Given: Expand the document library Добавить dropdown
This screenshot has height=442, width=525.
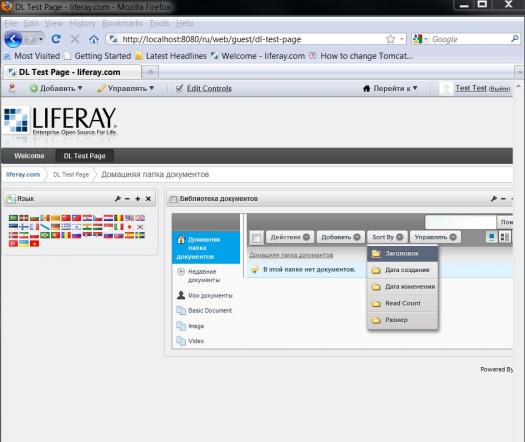Looking at the screenshot, I should point(340,237).
